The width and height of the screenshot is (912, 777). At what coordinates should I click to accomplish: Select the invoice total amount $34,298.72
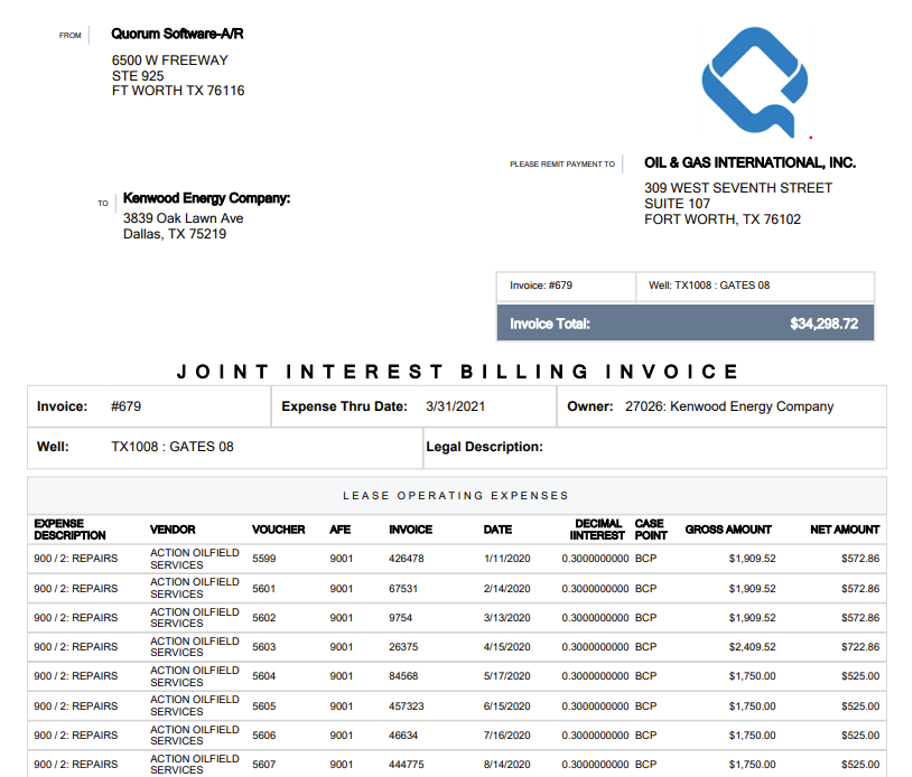point(824,324)
